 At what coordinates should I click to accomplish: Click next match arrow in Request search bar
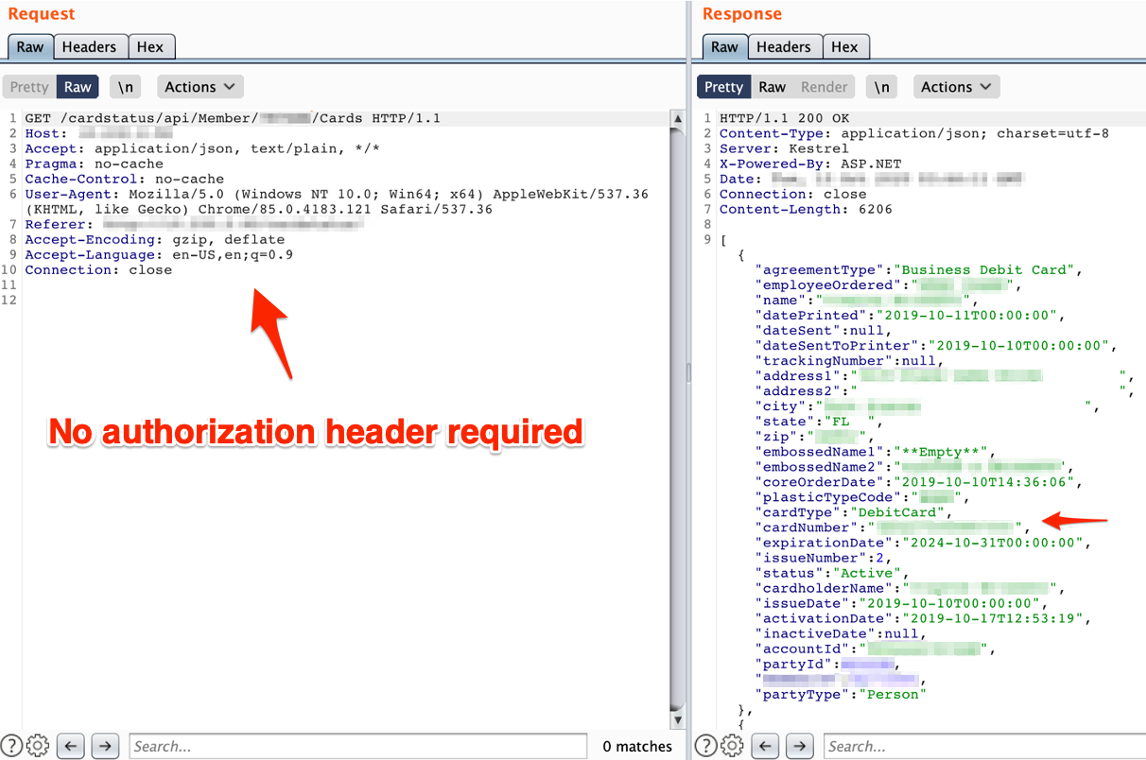pyautogui.click(x=105, y=746)
